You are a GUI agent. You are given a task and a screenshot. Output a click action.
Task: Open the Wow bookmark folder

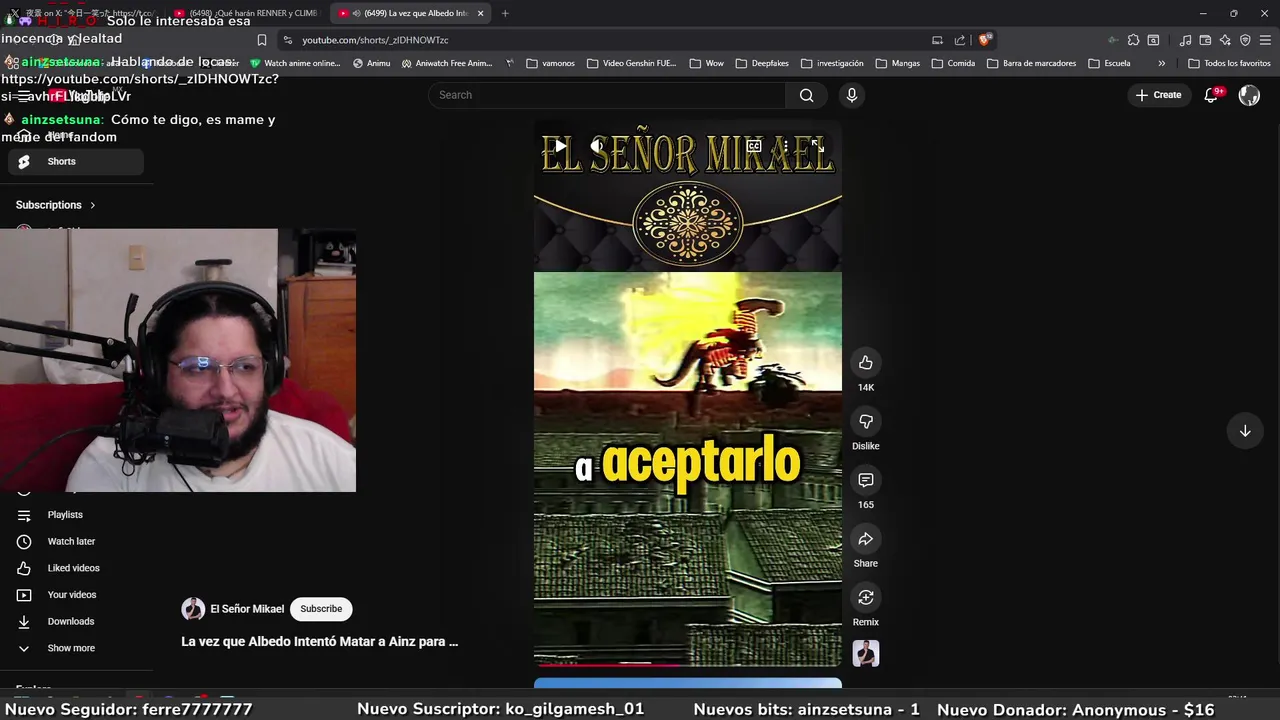(706, 63)
